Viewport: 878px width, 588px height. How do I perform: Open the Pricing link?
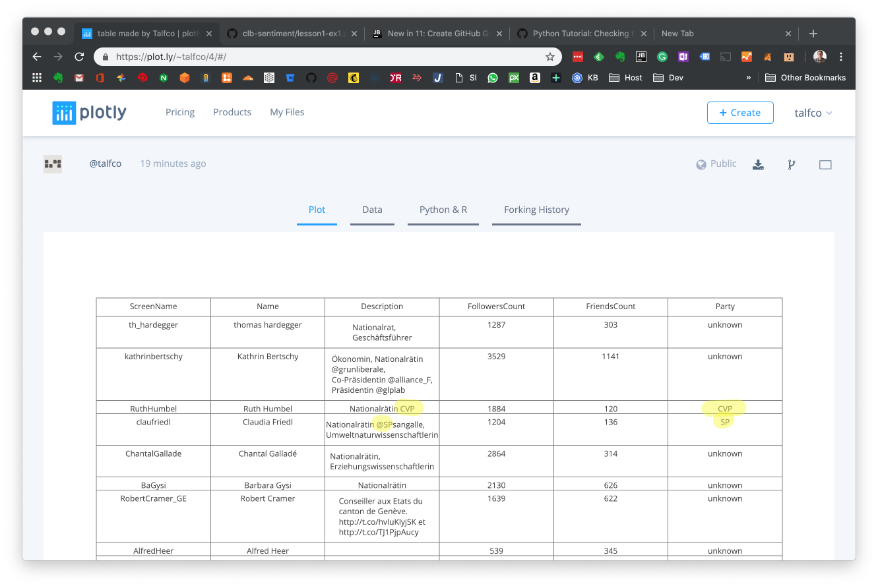point(180,113)
